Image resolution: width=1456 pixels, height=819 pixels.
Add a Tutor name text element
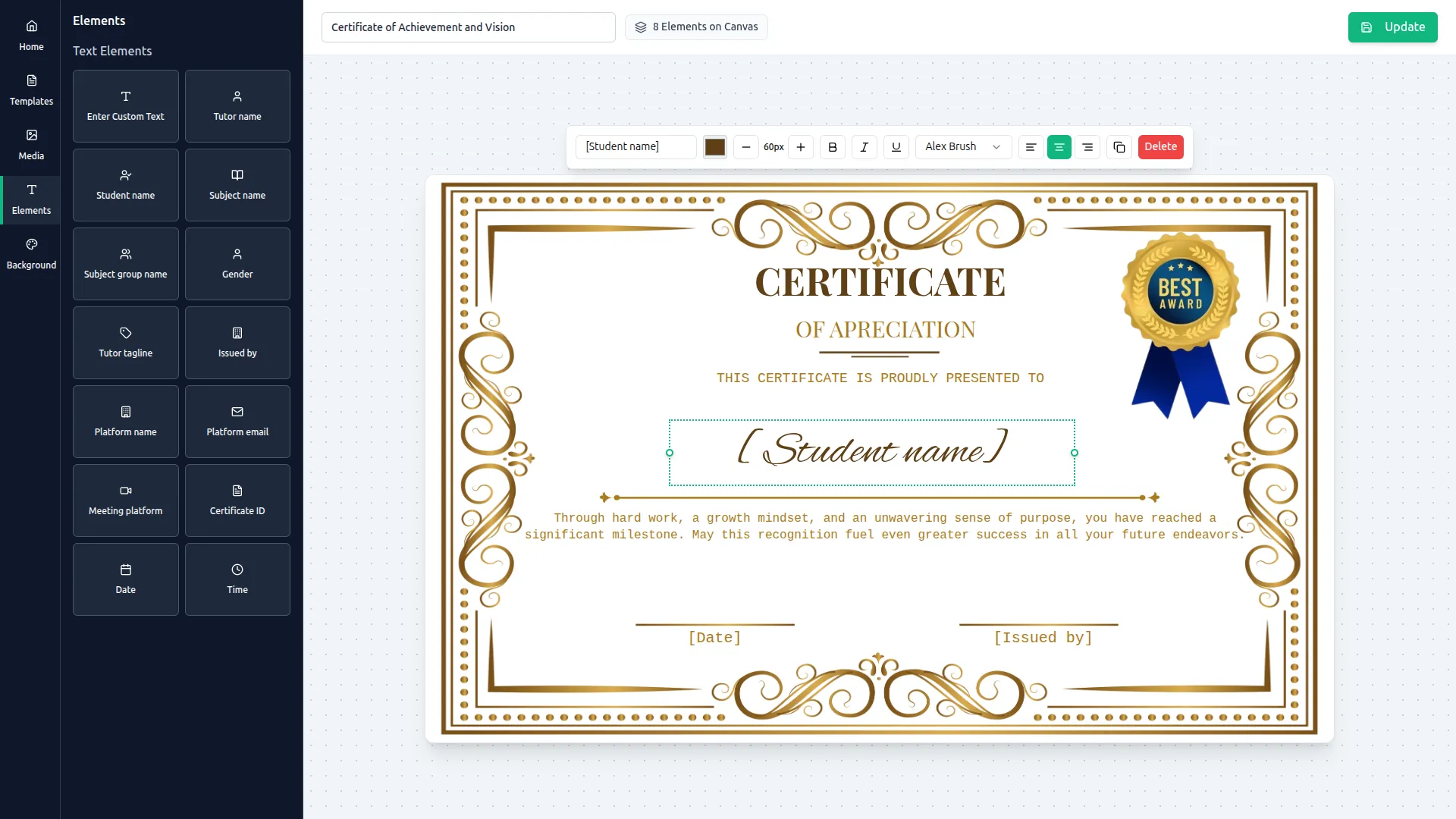tap(237, 105)
